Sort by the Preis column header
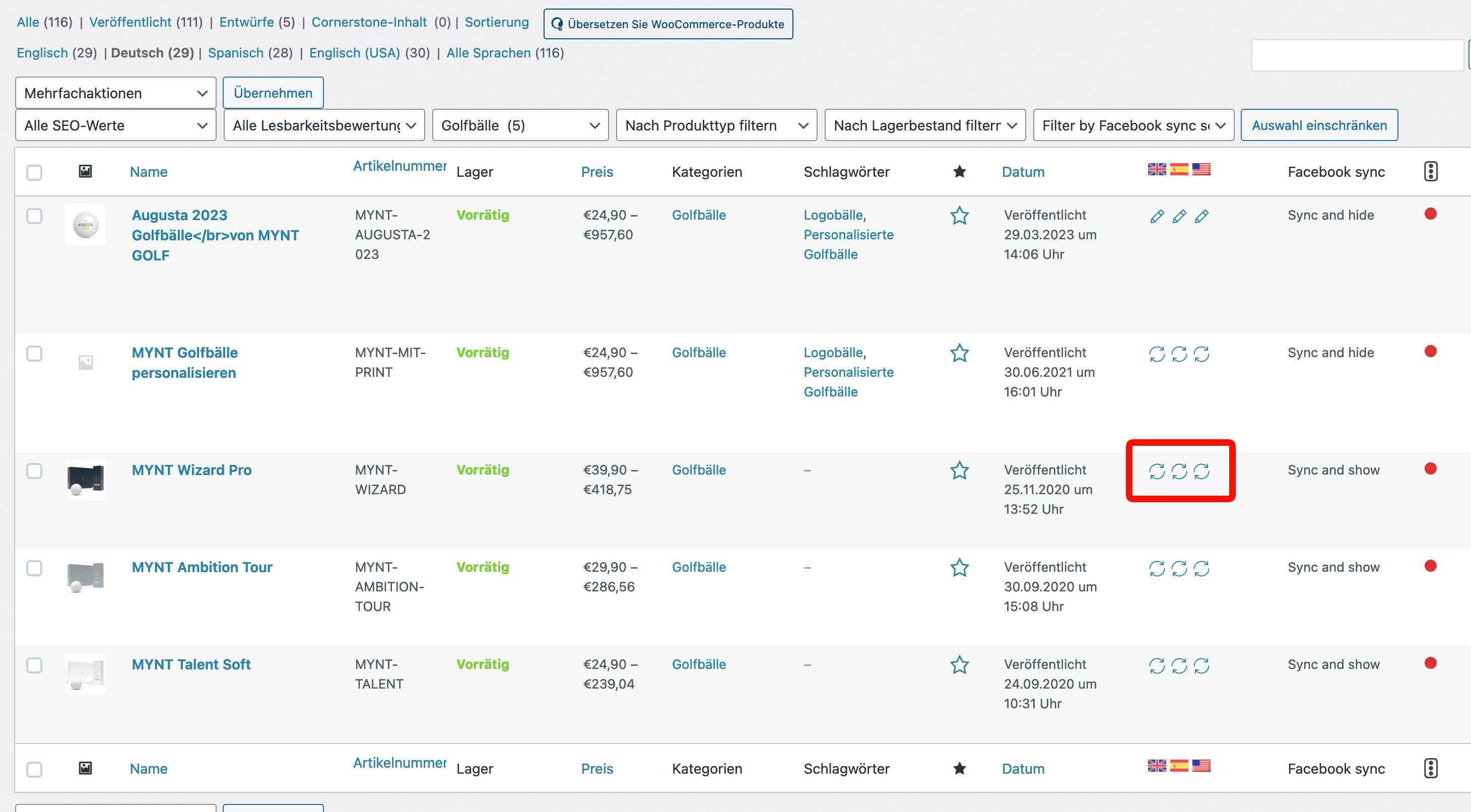The image size is (1471, 812). point(597,172)
